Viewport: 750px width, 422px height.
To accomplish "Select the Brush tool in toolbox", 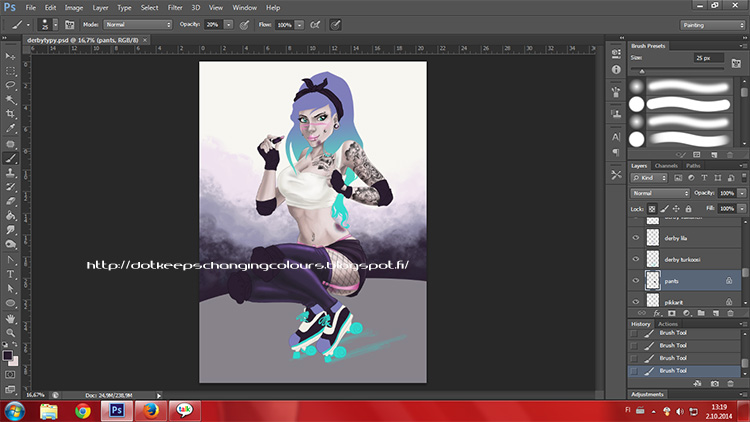I will (10, 158).
